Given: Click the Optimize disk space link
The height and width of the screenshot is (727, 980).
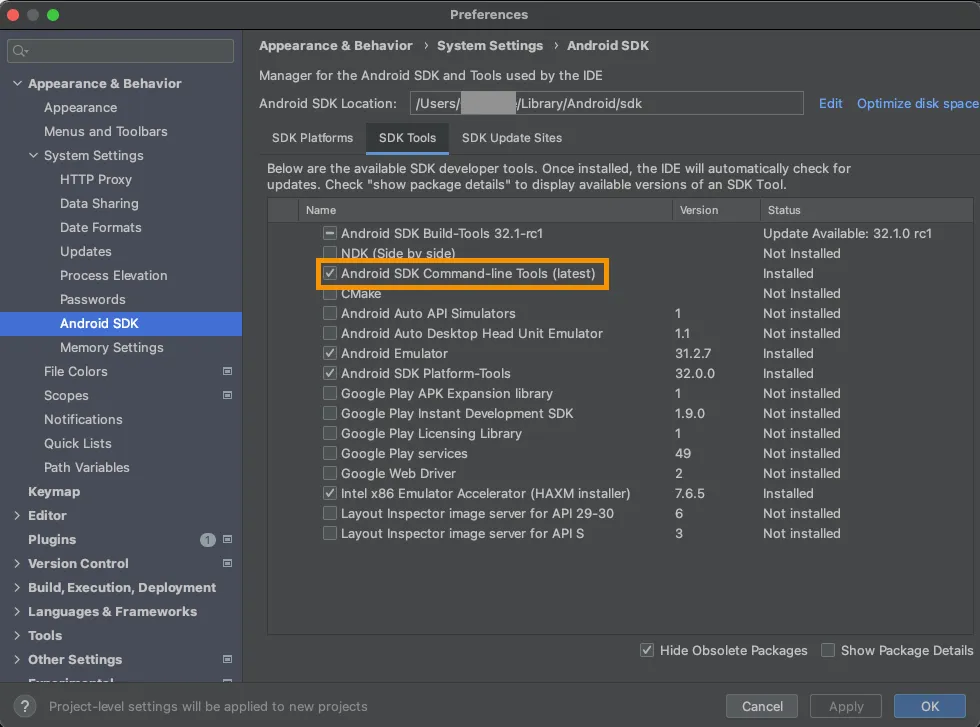Looking at the screenshot, I should pyautogui.click(x=918, y=103).
